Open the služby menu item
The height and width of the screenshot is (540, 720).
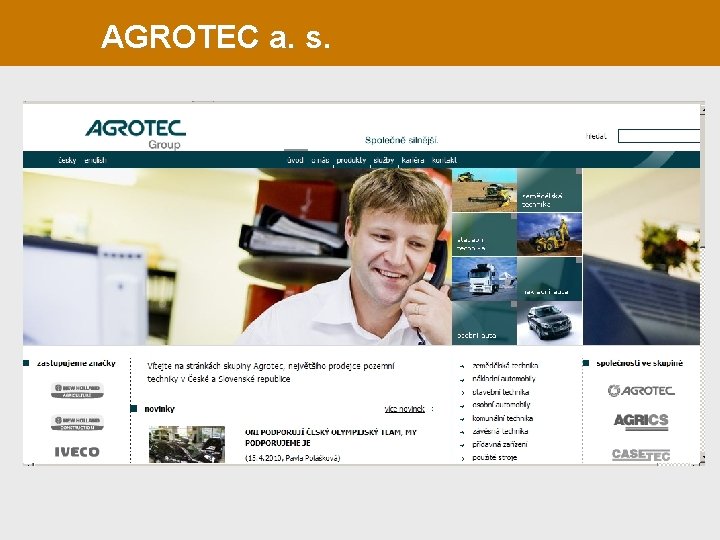tap(384, 160)
